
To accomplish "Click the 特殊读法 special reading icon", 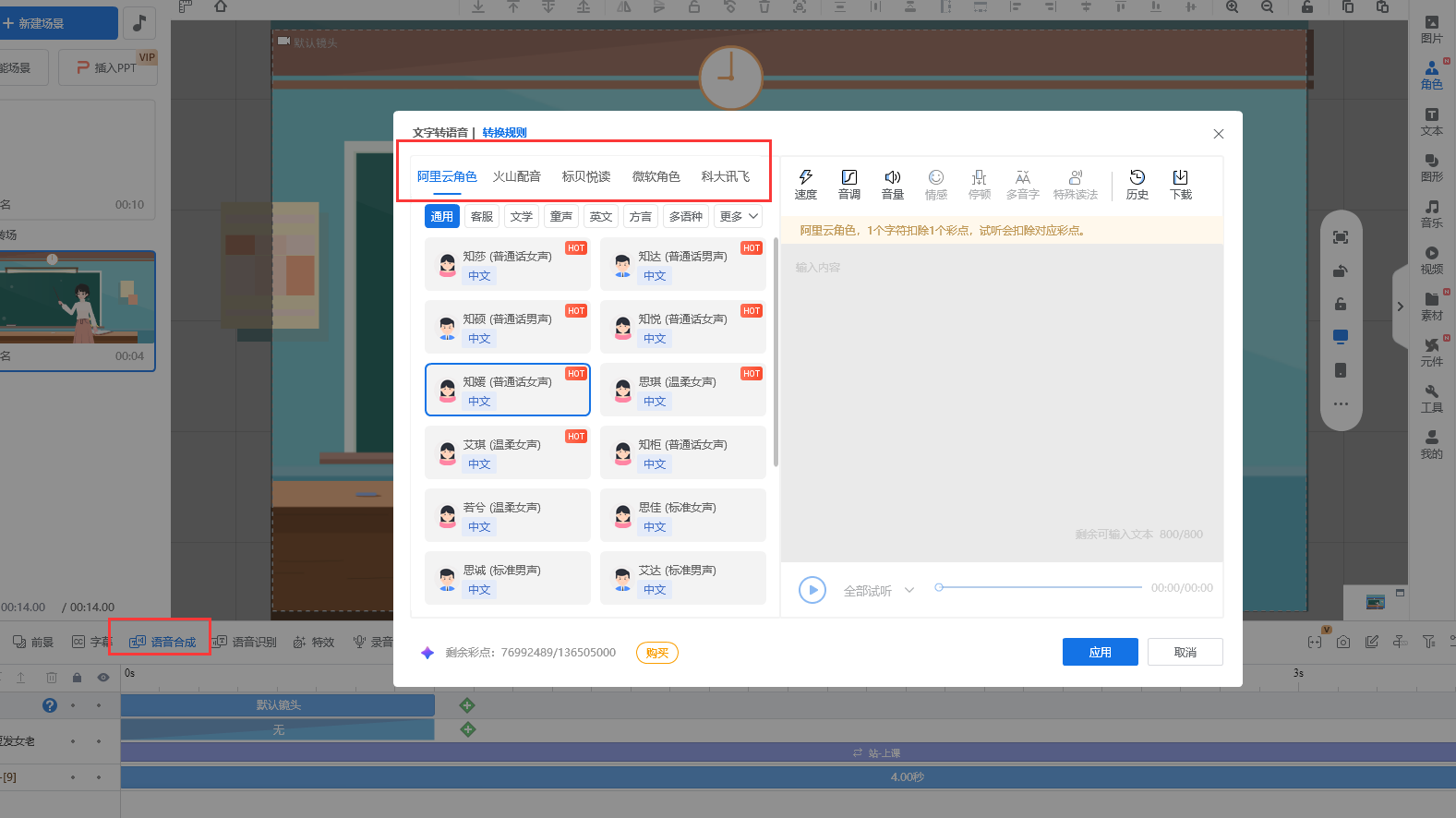I will tap(1075, 184).
